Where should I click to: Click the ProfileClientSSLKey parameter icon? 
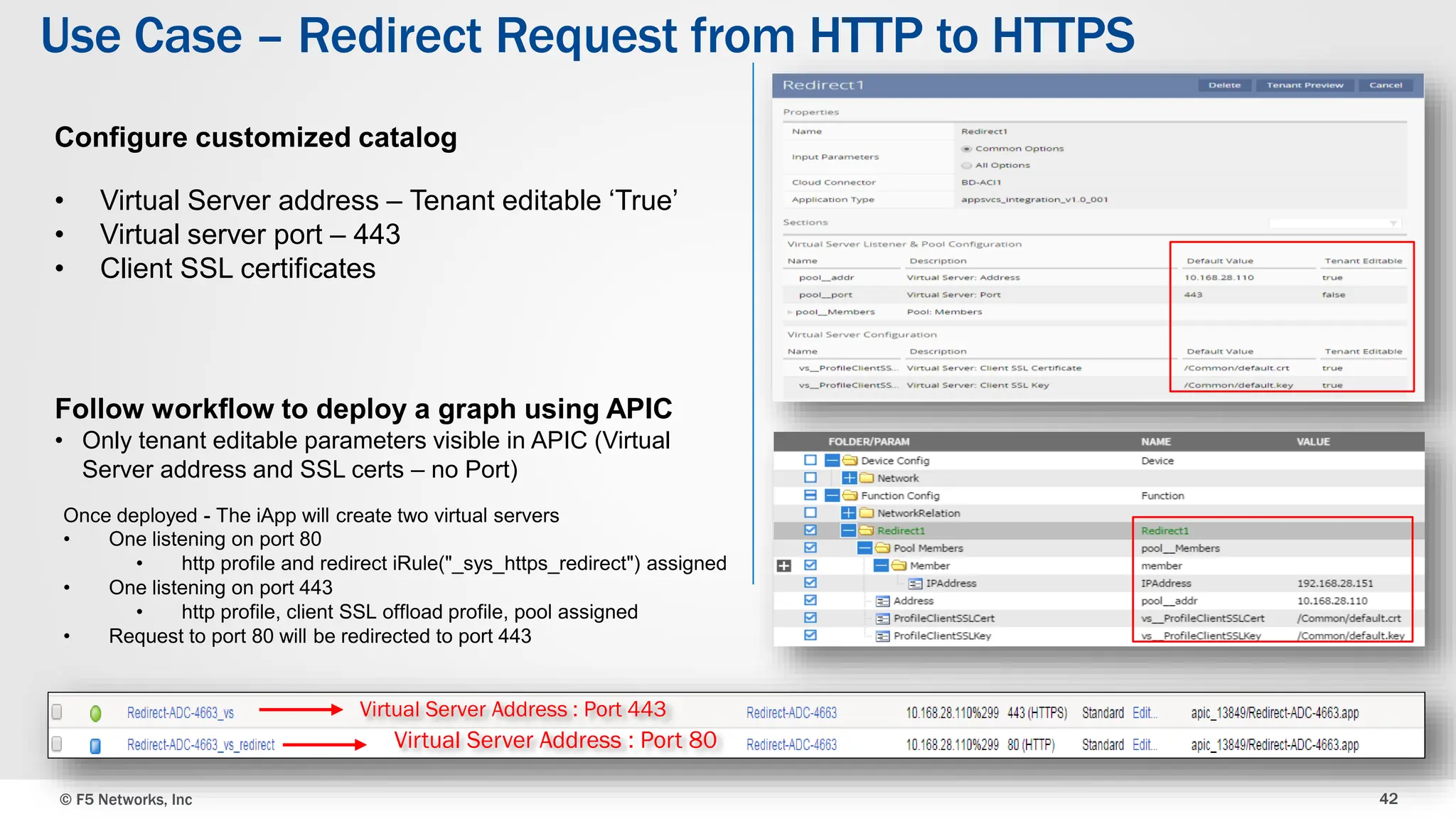coord(883,636)
